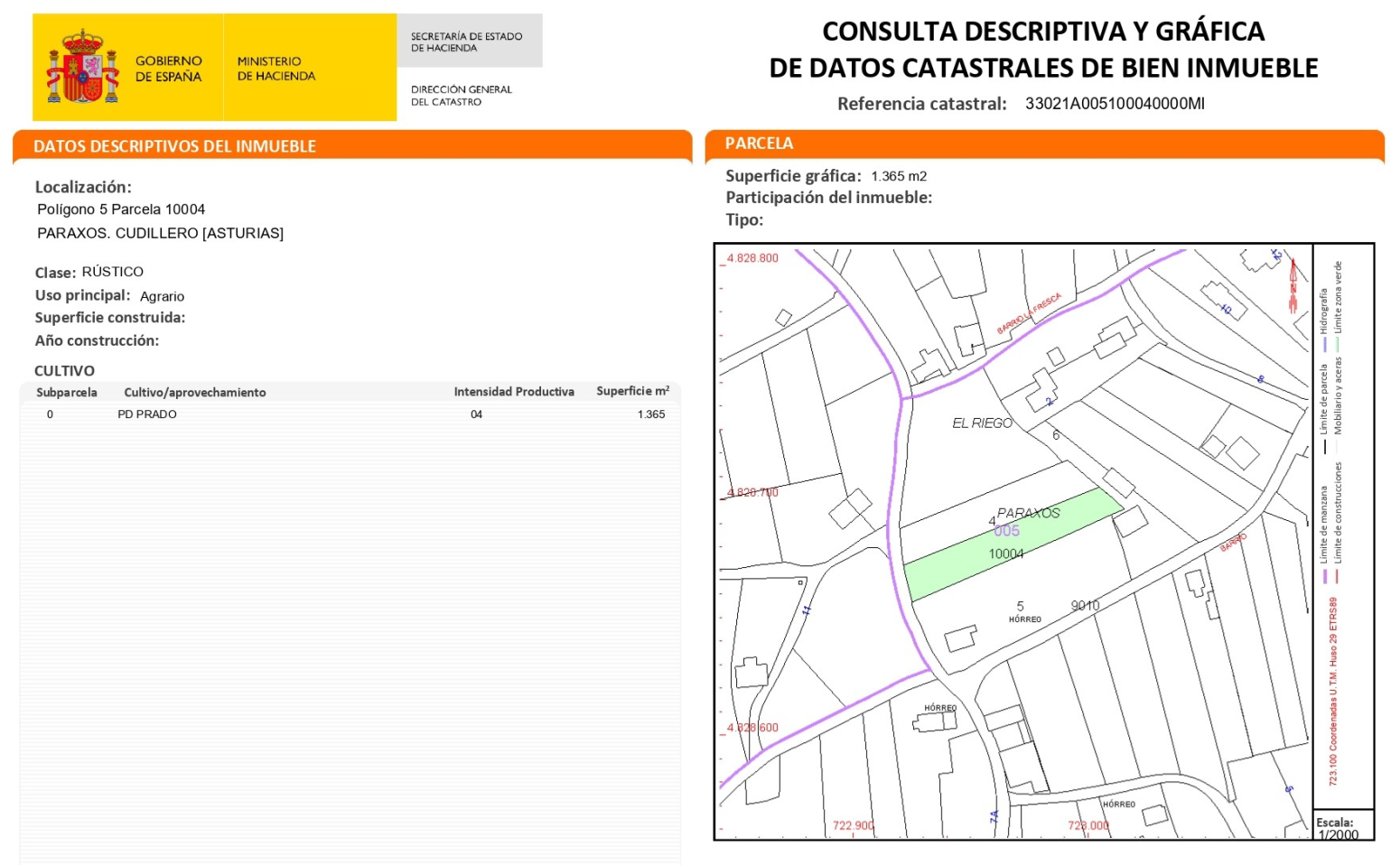
Task: Click the 'Superficie construida:' label
Action: click(x=110, y=318)
